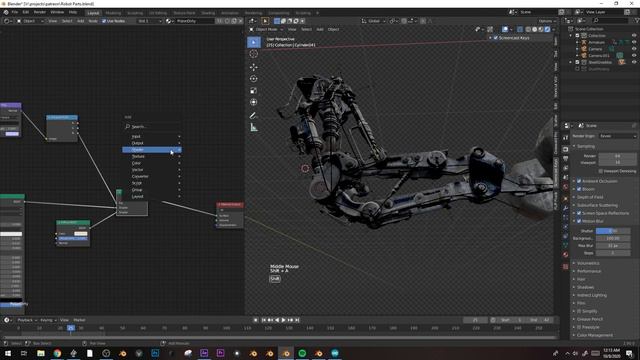Open the node editor Node menu
The image size is (640, 360).
(93, 21)
